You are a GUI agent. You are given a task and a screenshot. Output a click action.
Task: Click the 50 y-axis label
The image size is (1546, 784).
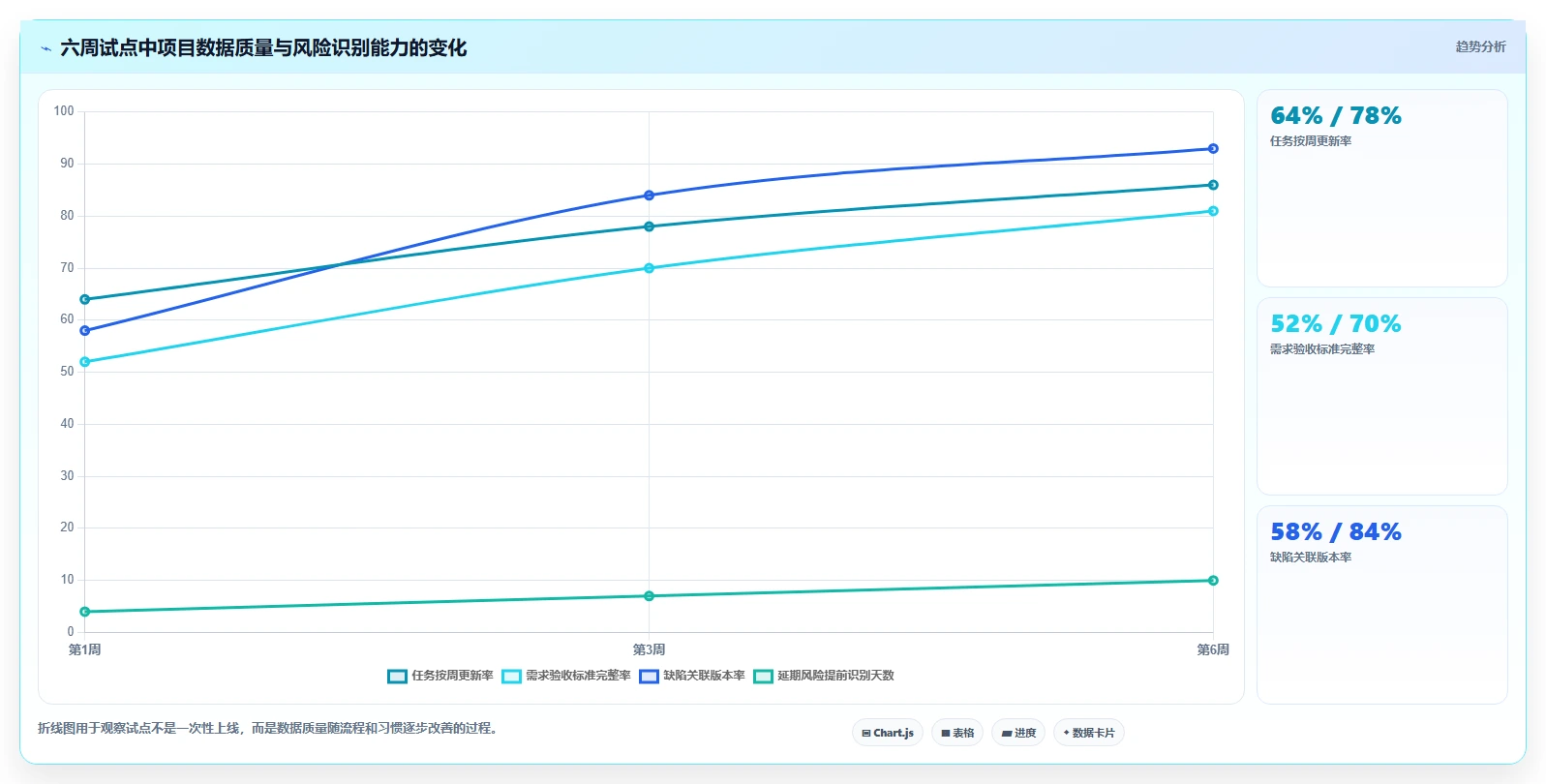(67, 372)
